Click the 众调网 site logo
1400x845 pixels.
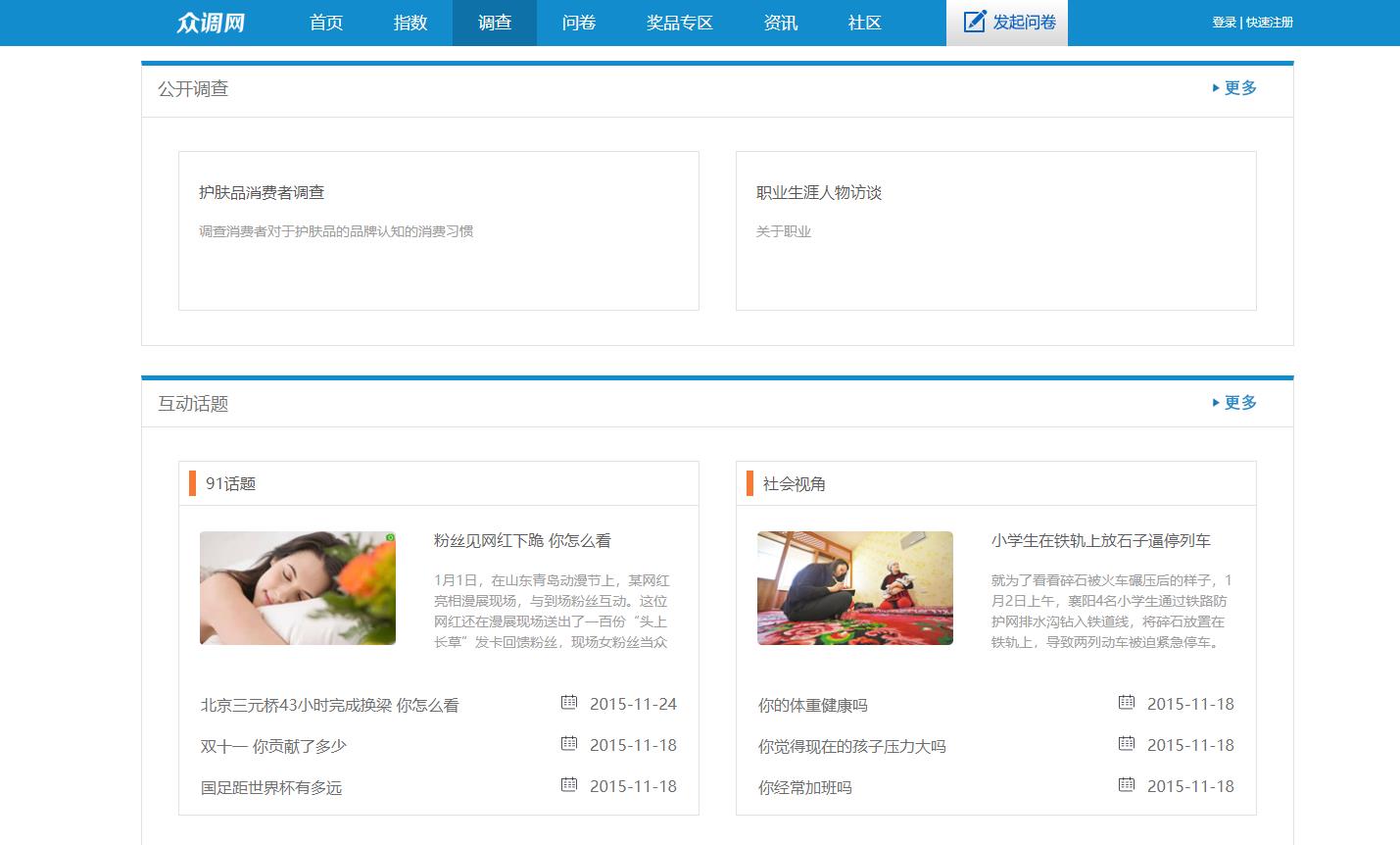pyautogui.click(x=211, y=23)
